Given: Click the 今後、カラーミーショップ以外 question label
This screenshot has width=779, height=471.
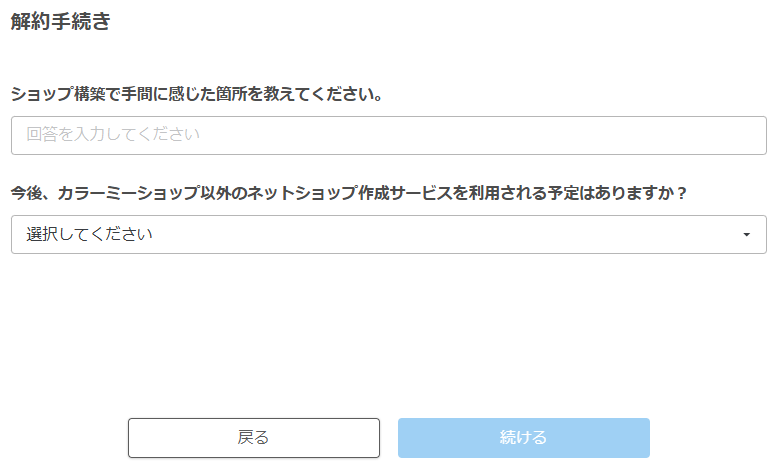Looking at the screenshot, I should 349,193.
